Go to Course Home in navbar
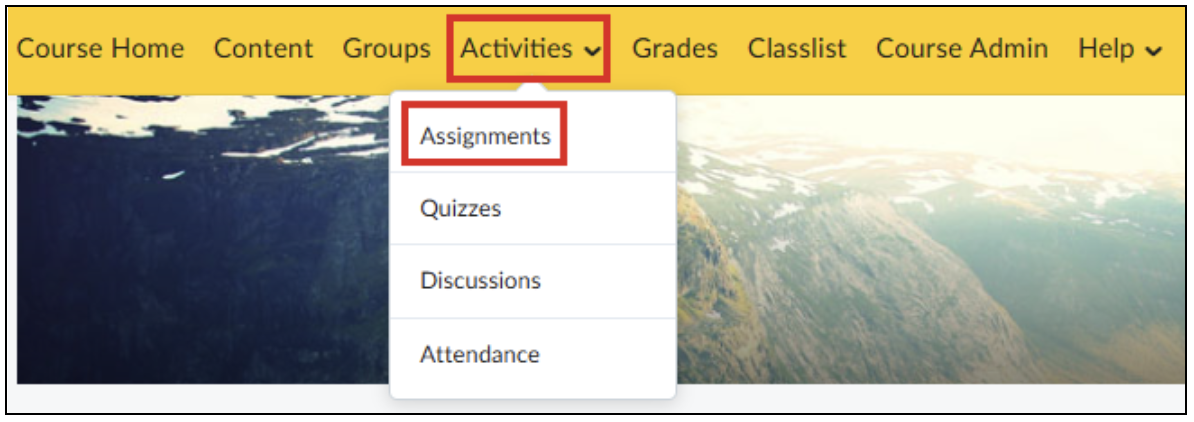The image size is (1194, 422). (100, 49)
